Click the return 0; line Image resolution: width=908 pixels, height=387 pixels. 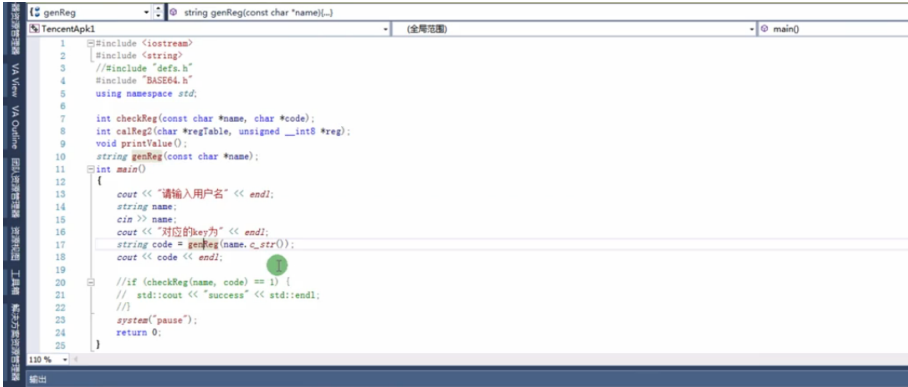pyautogui.click(x=139, y=333)
